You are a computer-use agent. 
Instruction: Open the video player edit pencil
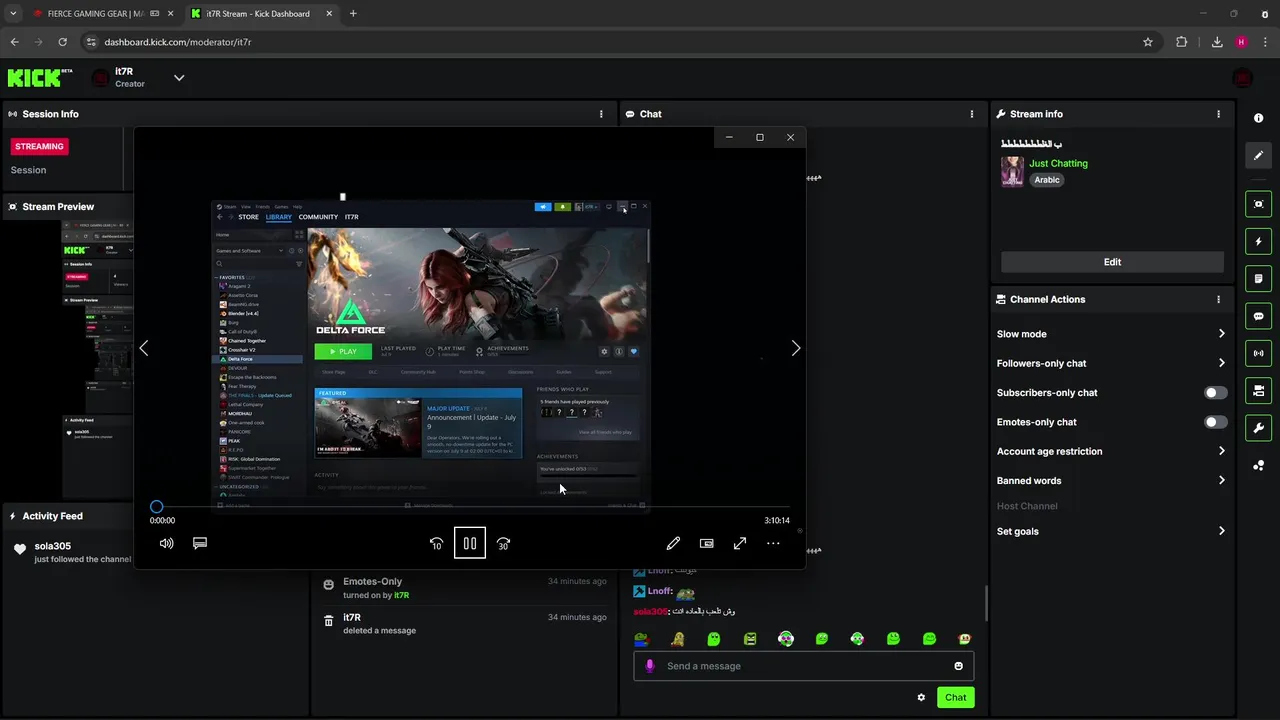(673, 543)
